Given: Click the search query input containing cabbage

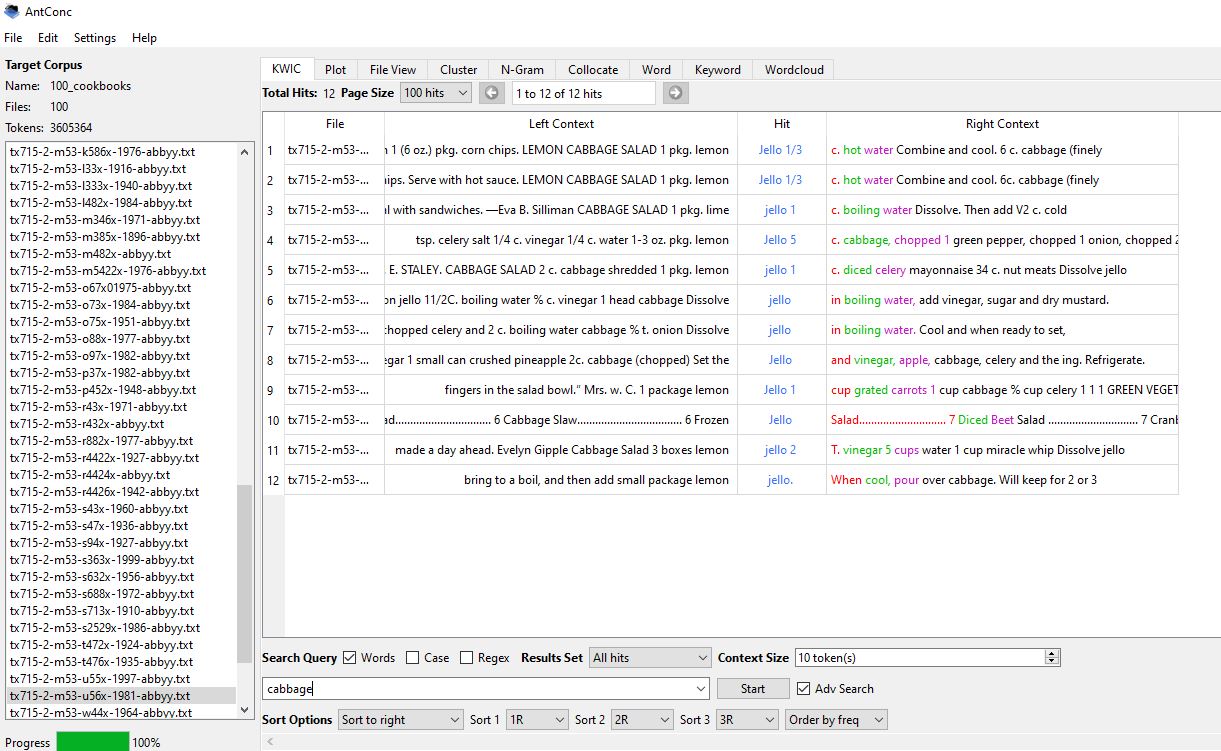Looking at the screenshot, I should tap(478, 689).
